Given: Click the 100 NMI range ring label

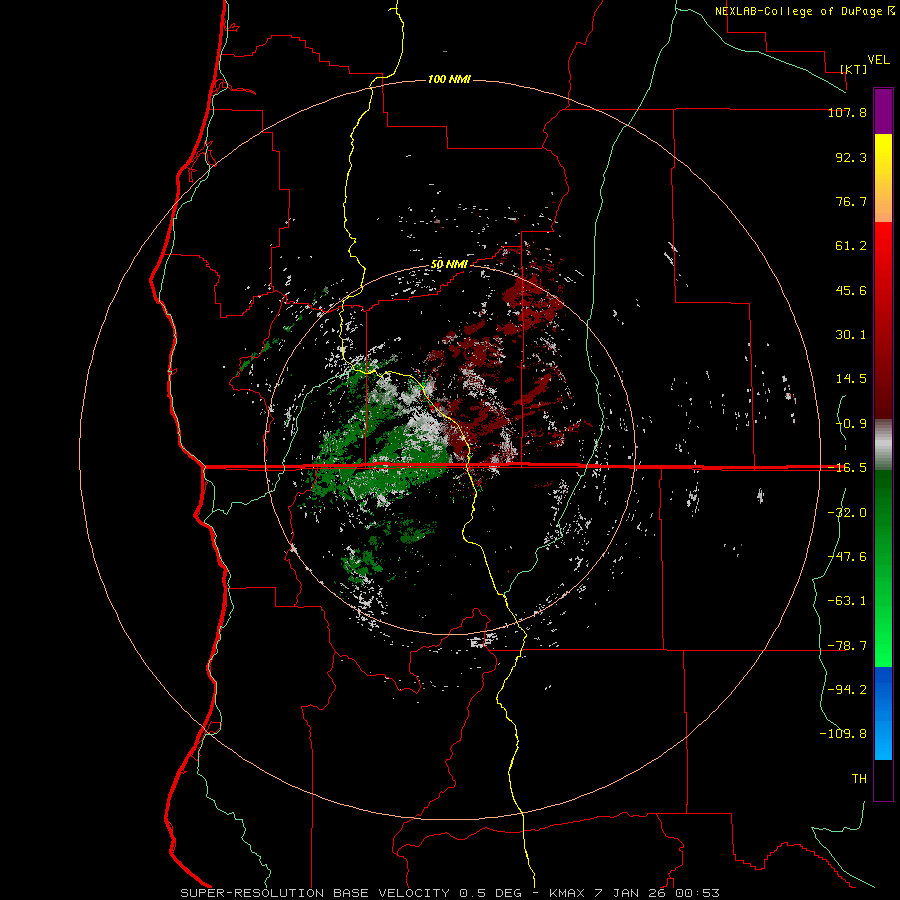Looking at the screenshot, I should 449,79.
